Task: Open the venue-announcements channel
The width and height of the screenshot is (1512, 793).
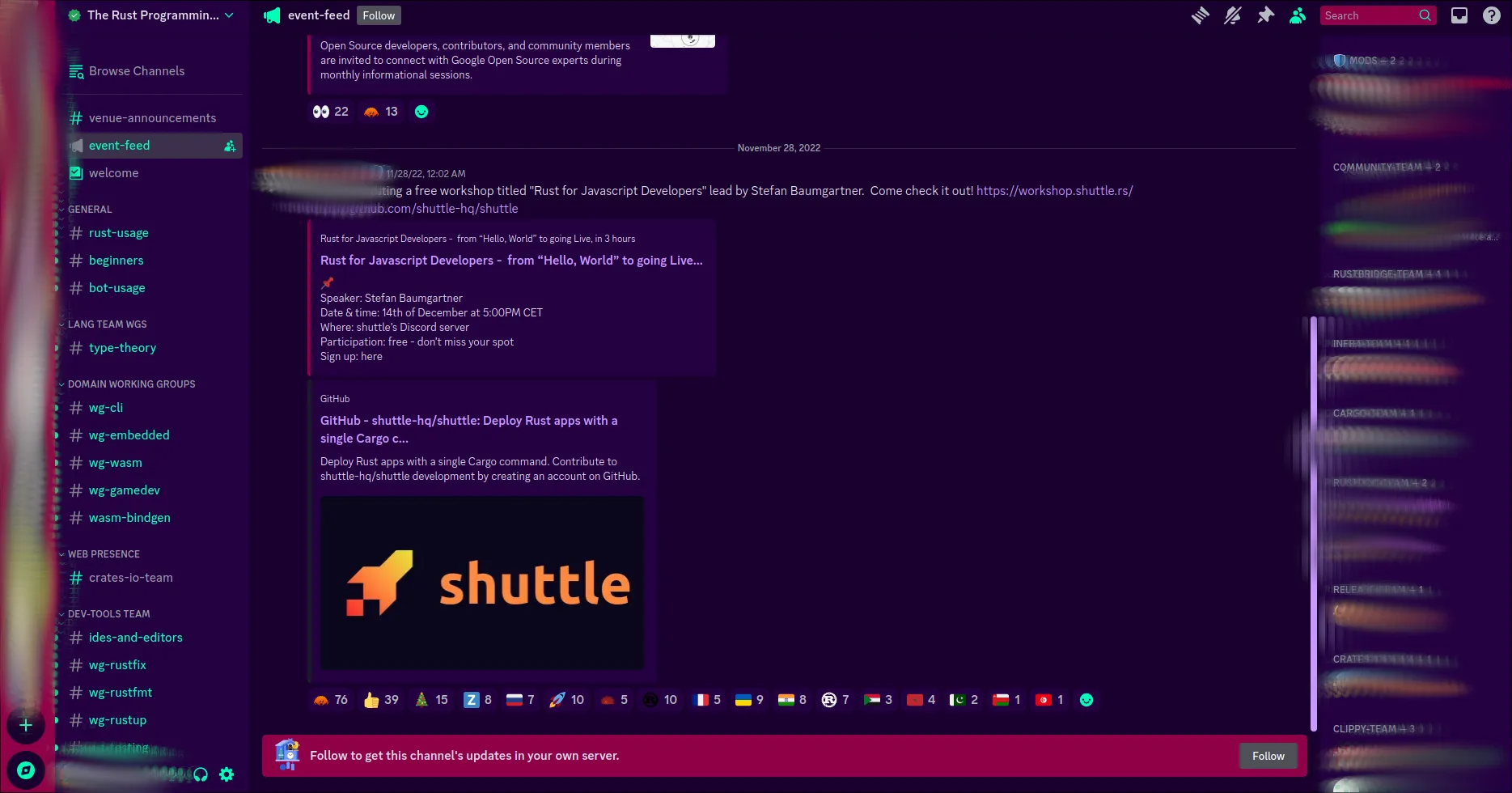Action: click(x=152, y=118)
